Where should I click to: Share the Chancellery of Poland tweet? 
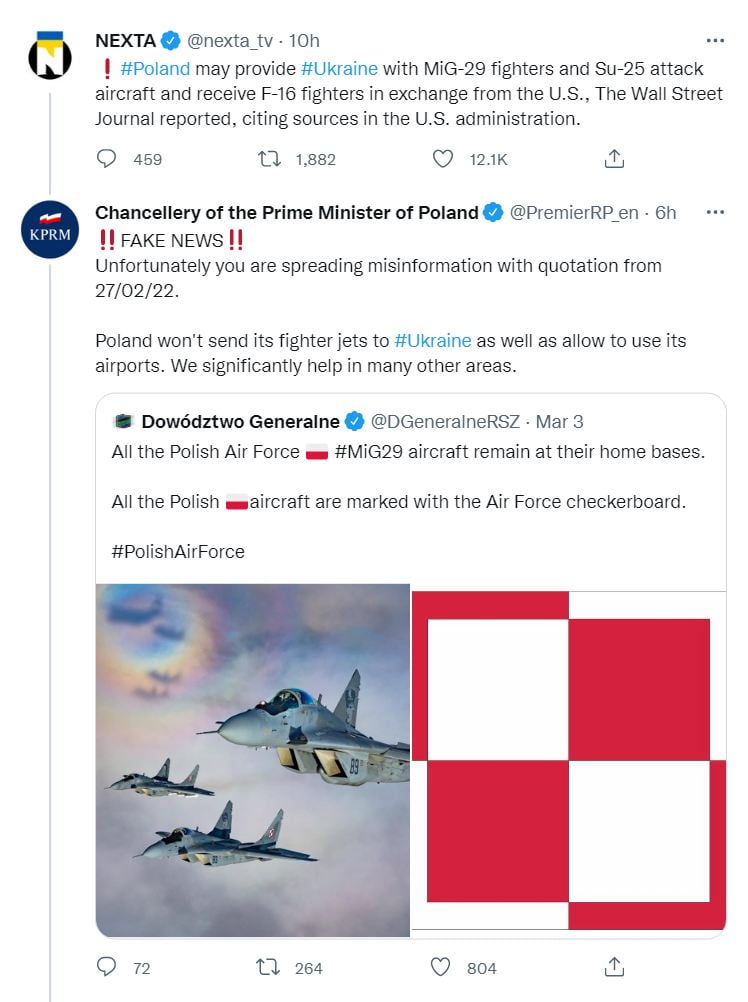tap(615, 967)
